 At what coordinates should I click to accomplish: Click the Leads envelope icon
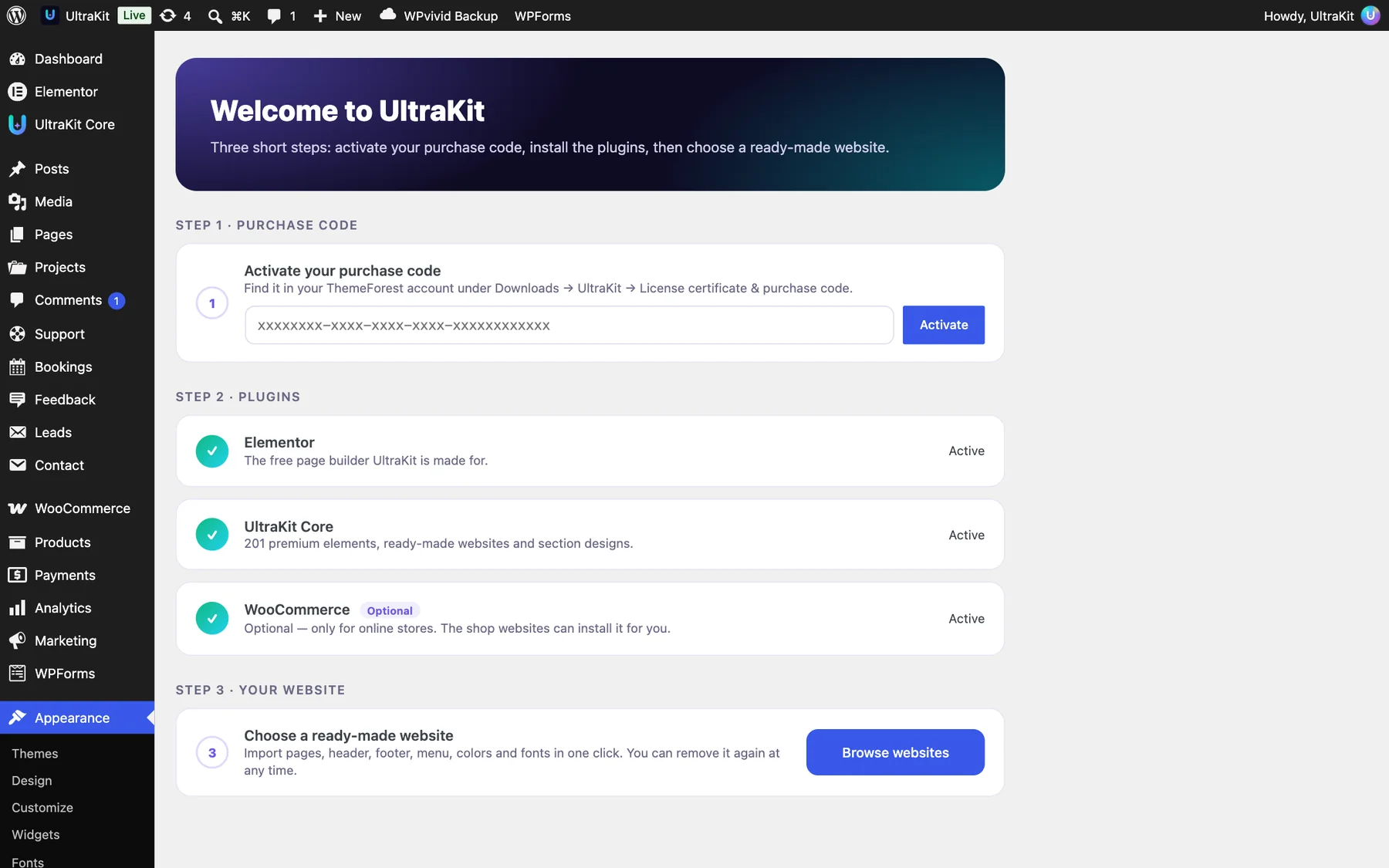17,433
